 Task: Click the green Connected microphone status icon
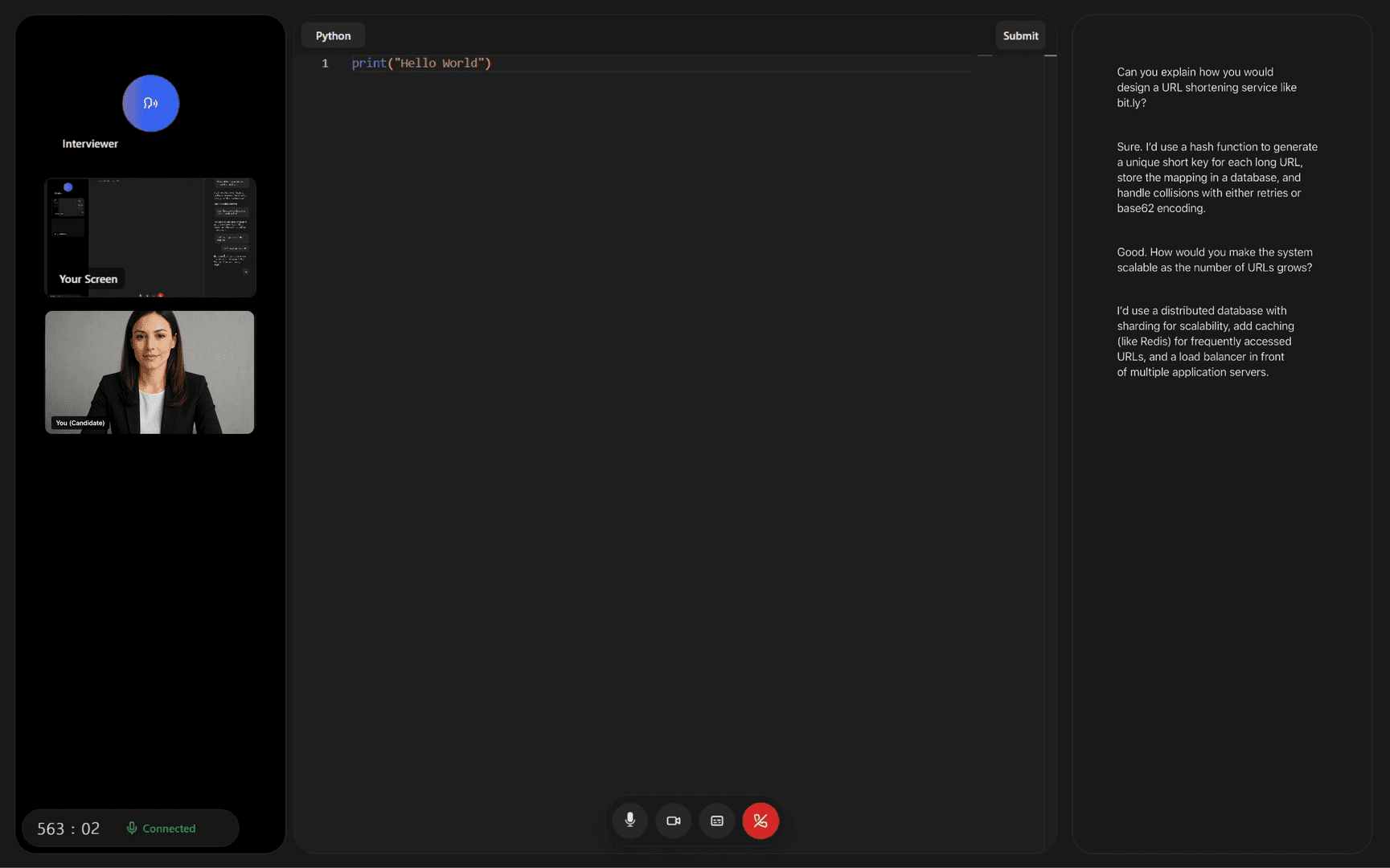click(x=132, y=828)
